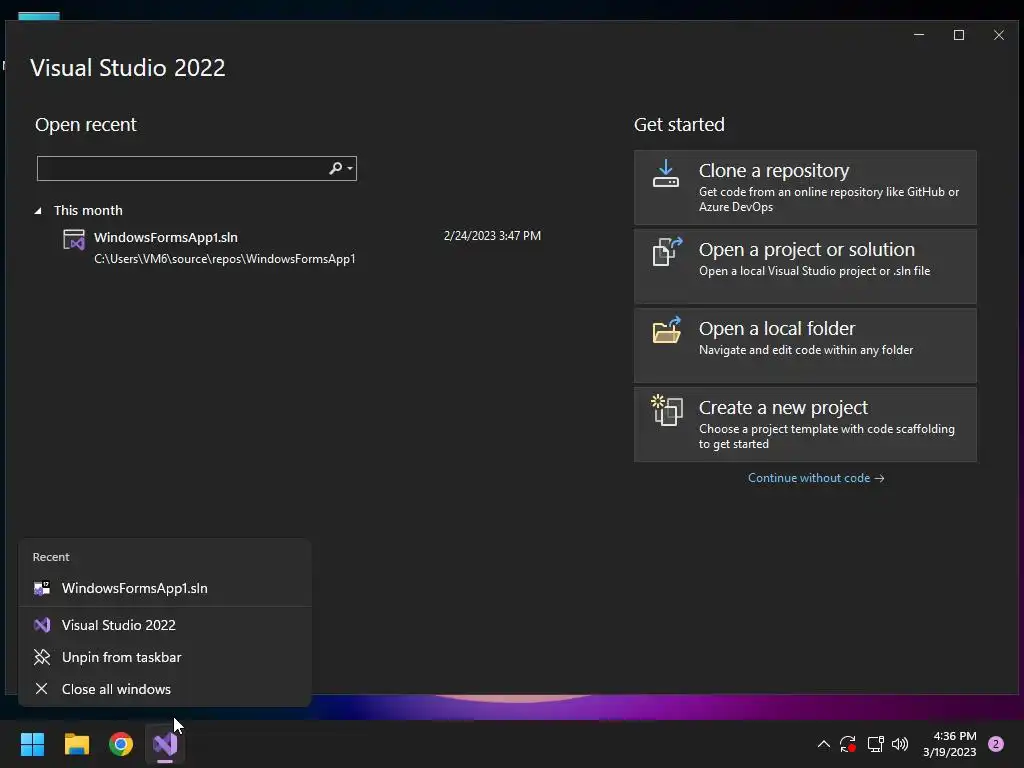Image resolution: width=1024 pixels, height=768 pixels.
Task: Click the solution file icon beside WindowsFormsApp1.sln
Action: (74, 240)
